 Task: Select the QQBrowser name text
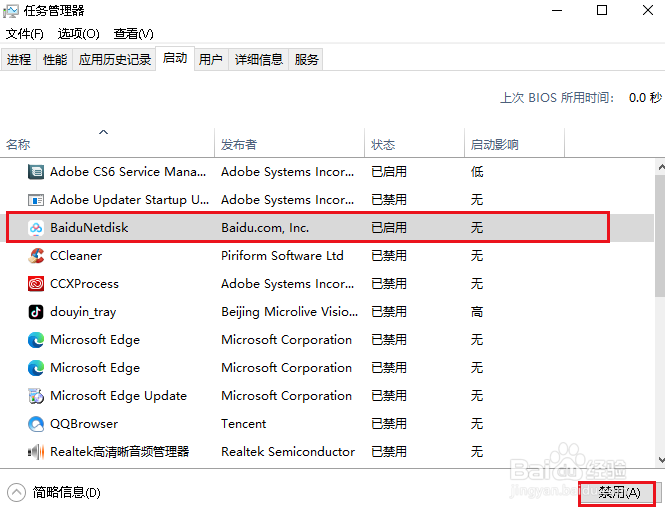(84, 424)
